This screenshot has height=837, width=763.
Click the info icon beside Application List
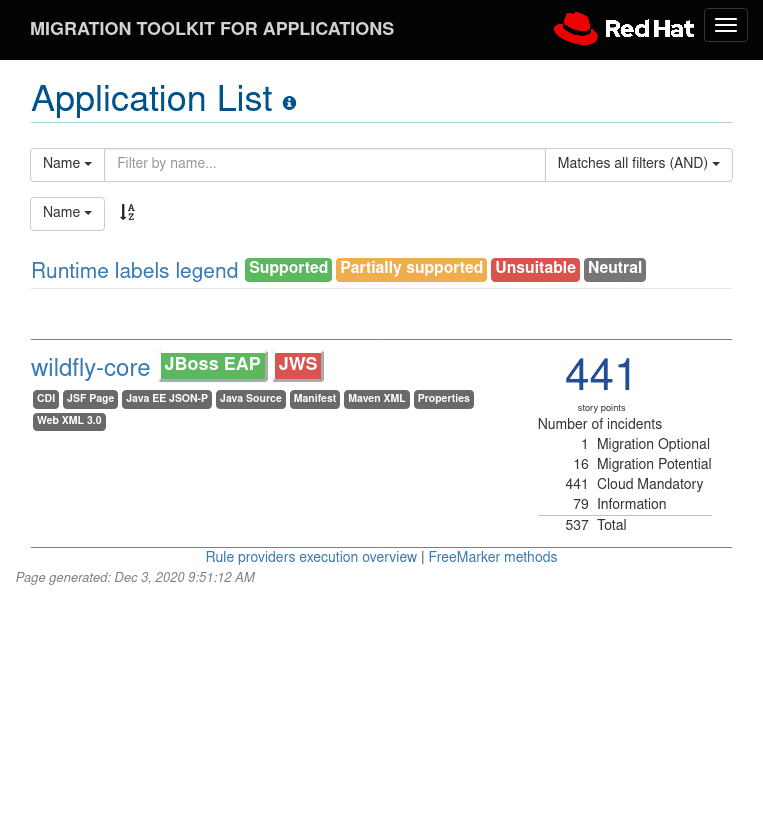click(x=289, y=102)
